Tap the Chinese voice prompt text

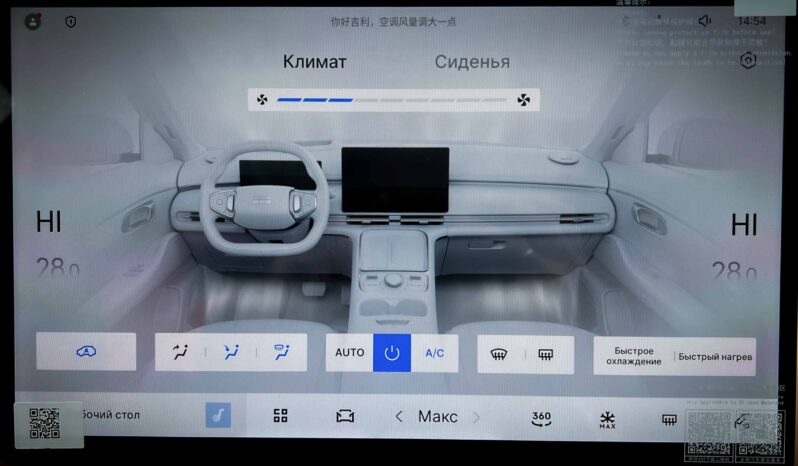[393, 22]
